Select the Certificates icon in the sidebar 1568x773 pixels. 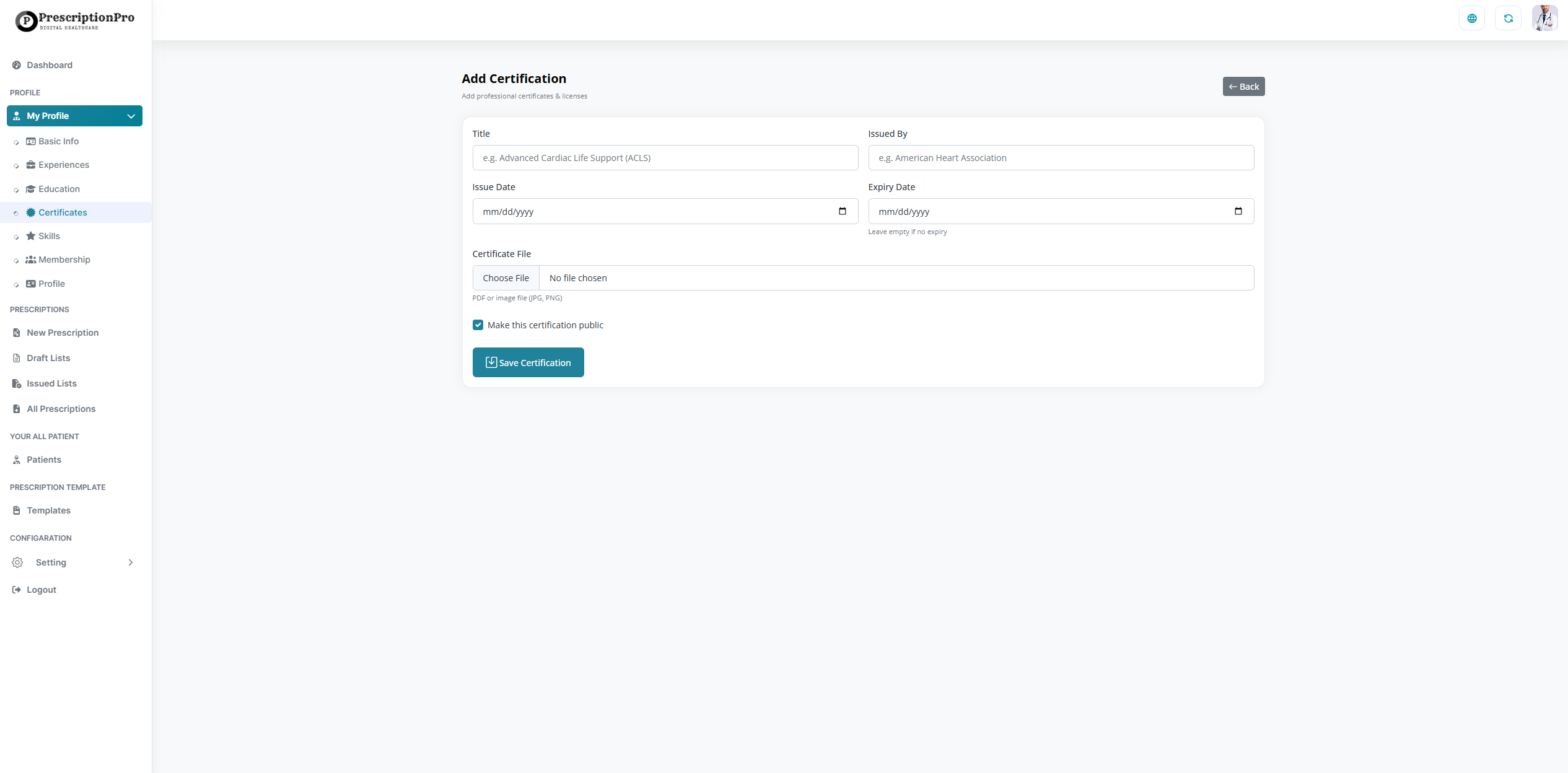(x=31, y=212)
